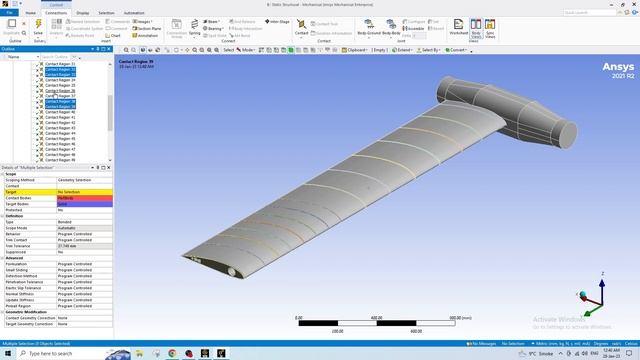The image size is (640, 360).
Task: Open the Home ribbon tab
Action: coord(31,13)
